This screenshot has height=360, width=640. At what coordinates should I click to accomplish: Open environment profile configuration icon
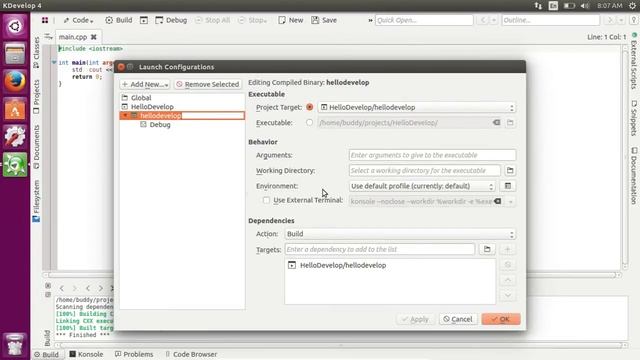508,186
